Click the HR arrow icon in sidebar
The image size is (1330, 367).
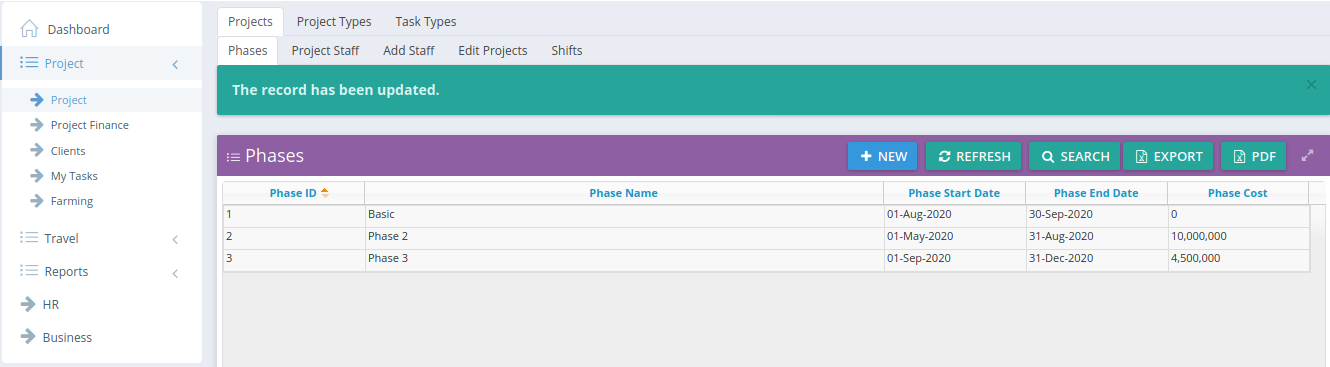[x=28, y=304]
